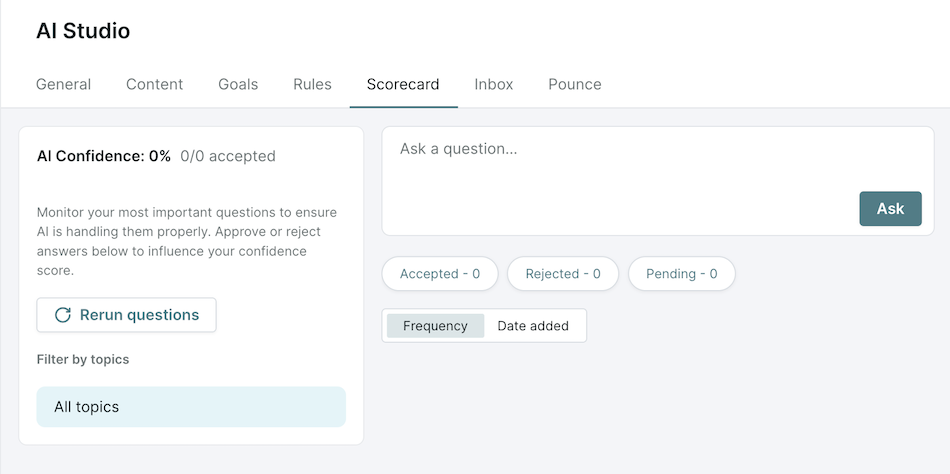Click the AI Confidence: 0% label
The width and height of the screenshot is (950, 474).
(x=104, y=156)
